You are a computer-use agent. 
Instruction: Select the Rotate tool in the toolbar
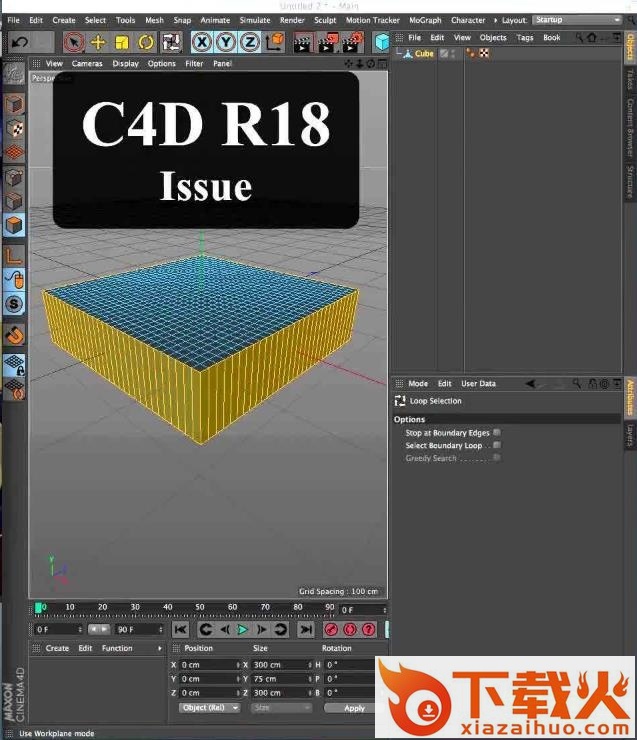click(146, 42)
